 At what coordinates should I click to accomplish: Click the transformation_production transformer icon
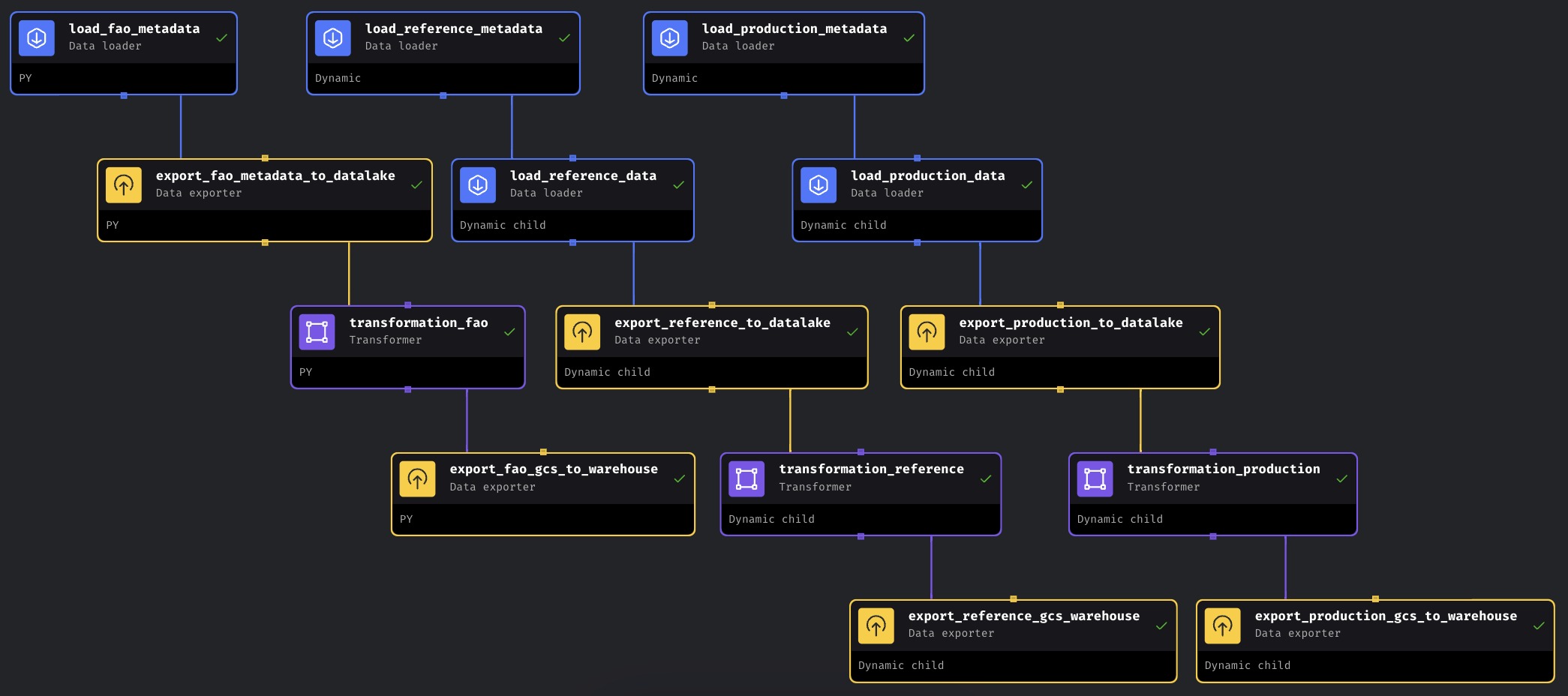click(1095, 479)
